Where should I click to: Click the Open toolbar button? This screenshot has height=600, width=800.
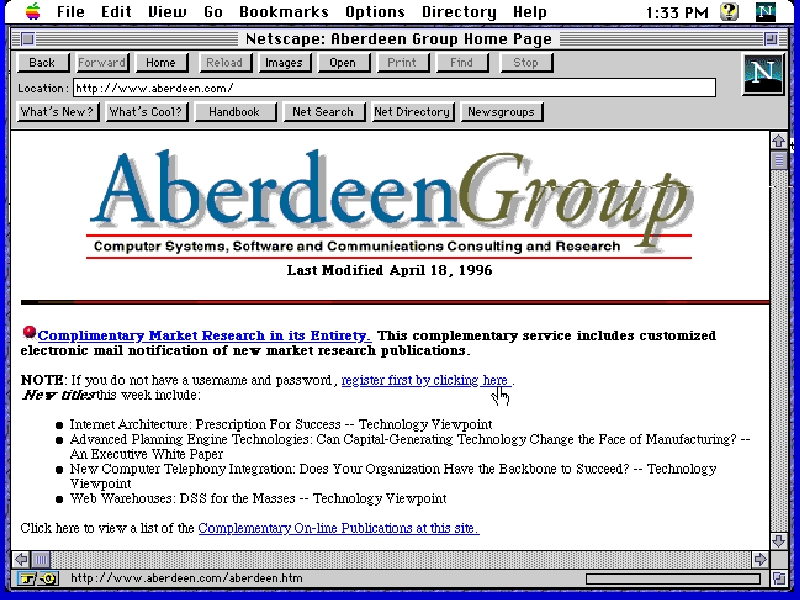(343, 63)
